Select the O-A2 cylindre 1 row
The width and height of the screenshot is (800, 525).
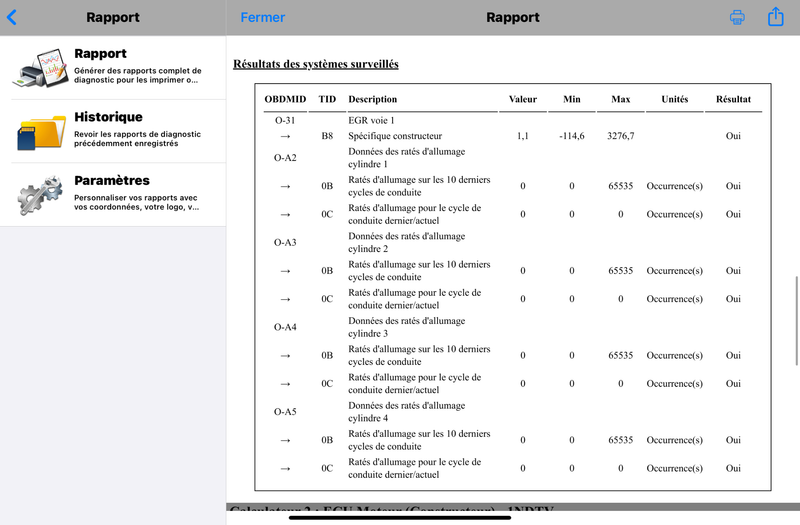click(x=512, y=158)
